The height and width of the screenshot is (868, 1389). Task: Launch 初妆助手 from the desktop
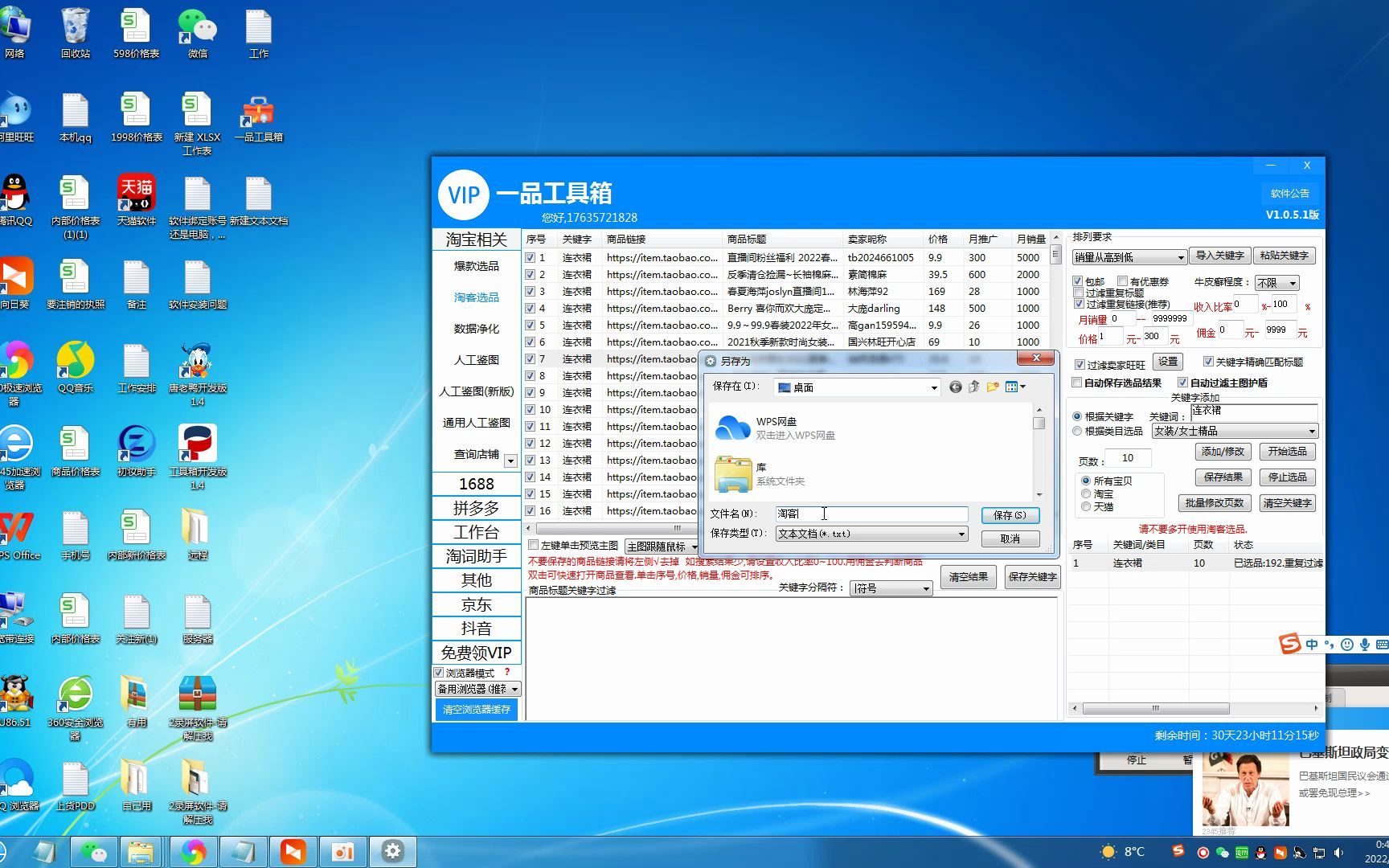pos(136,452)
